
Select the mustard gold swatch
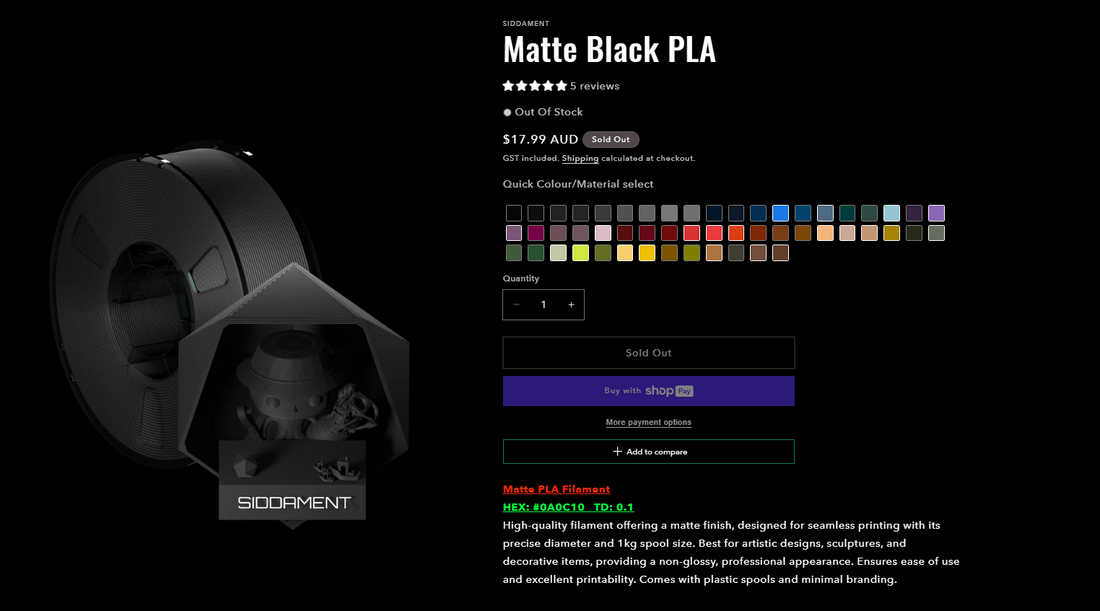(892, 233)
